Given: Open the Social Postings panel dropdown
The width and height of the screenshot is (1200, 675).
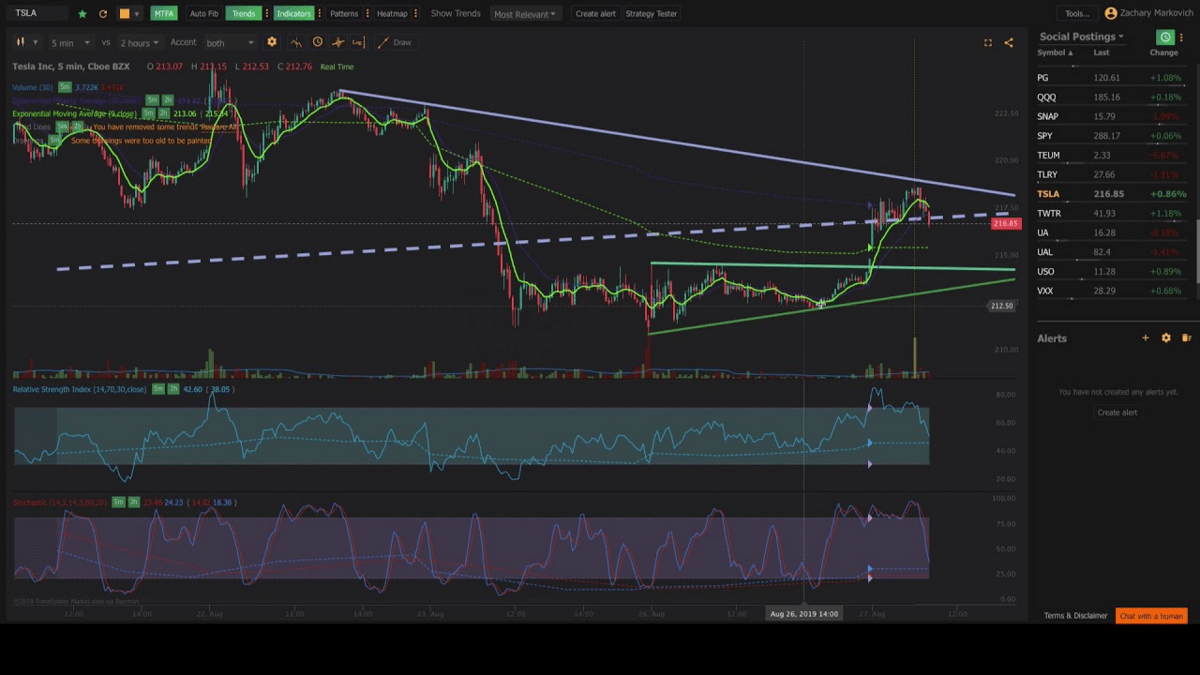Looking at the screenshot, I should (1081, 36).
